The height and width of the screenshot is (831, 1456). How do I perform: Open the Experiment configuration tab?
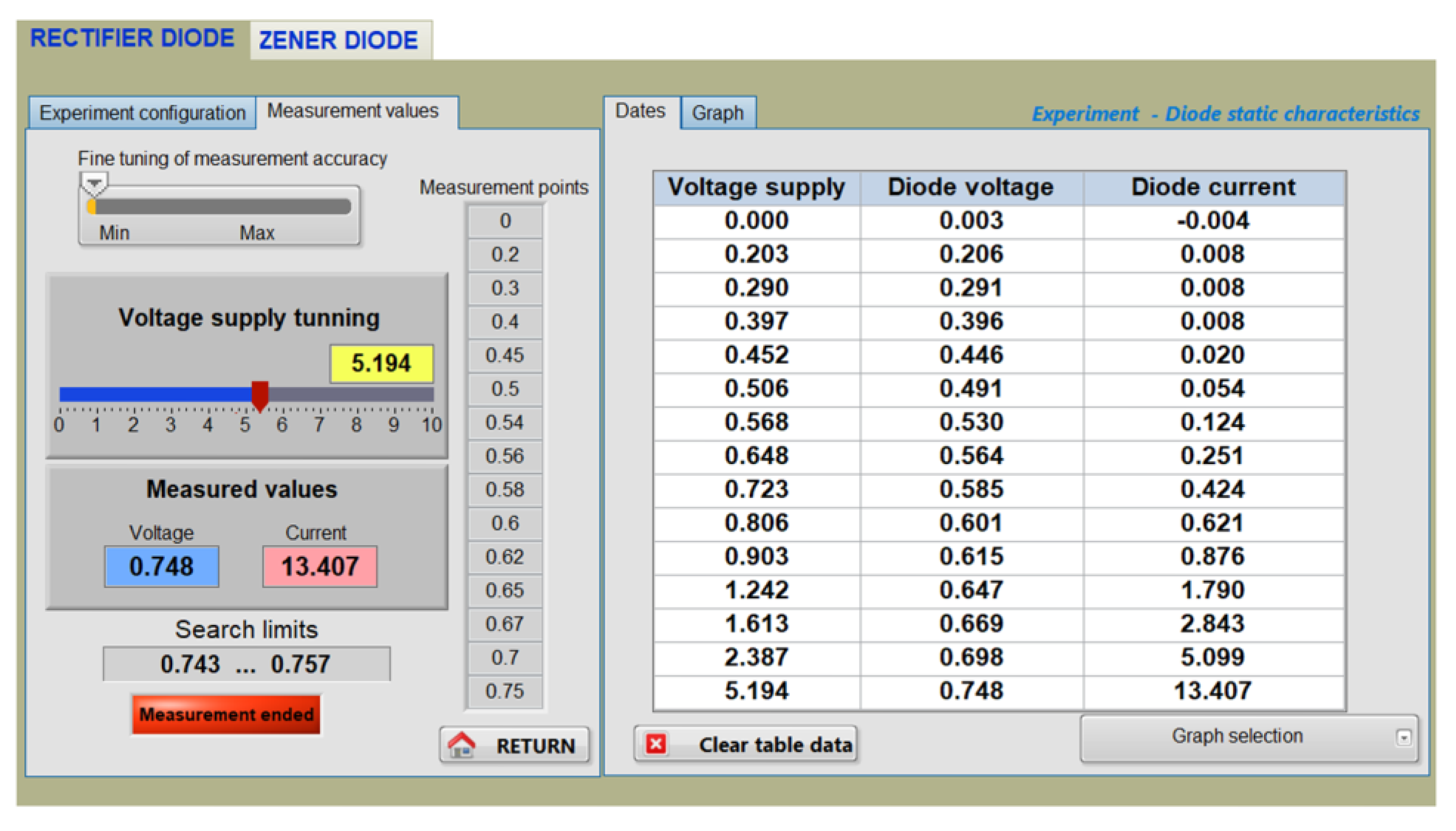142,113
